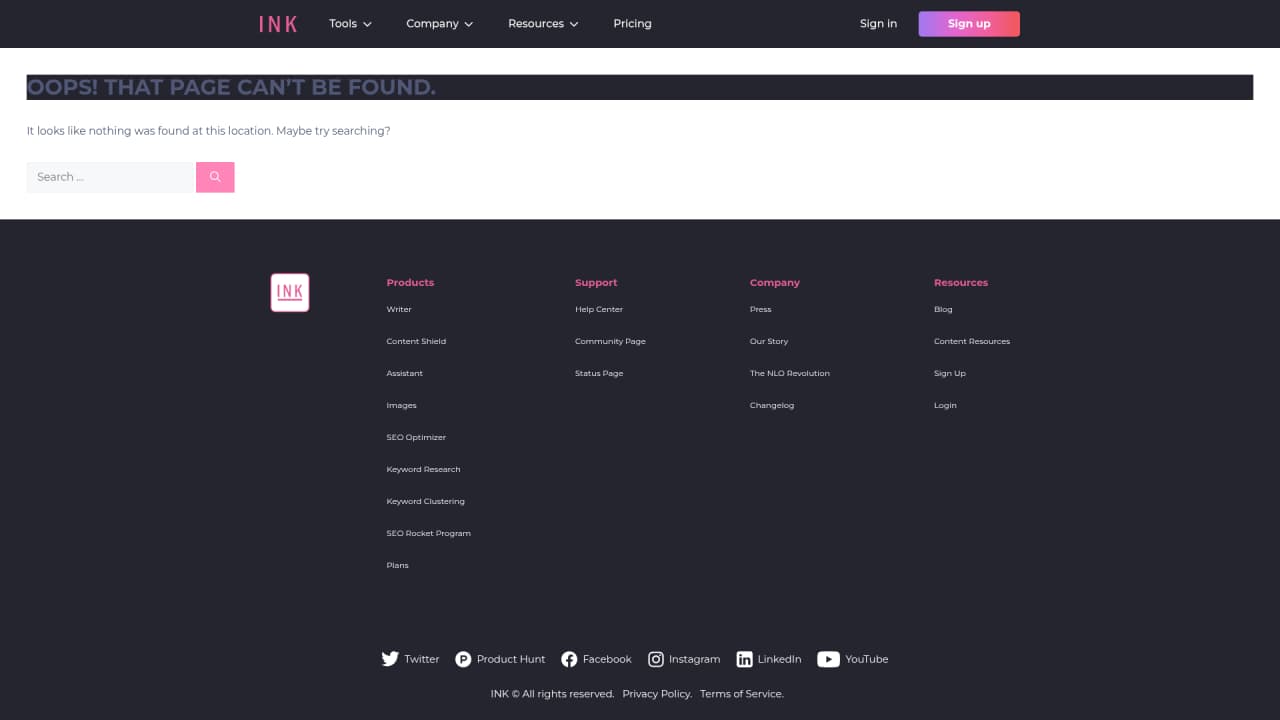
Task: Click the footer Login link
Action: click(945, 405)
